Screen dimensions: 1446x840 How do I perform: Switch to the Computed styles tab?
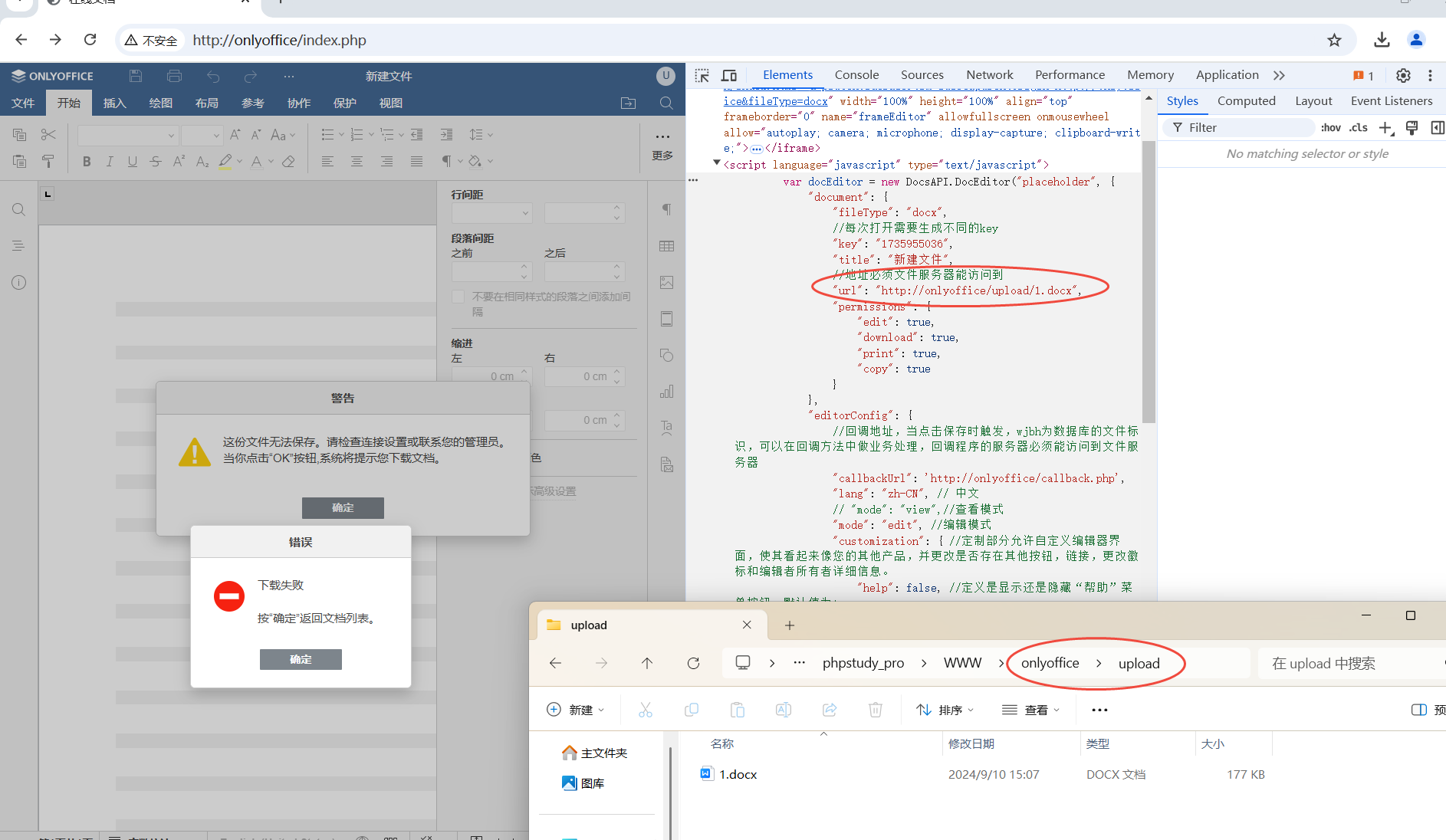click(x=1246, y=101)
